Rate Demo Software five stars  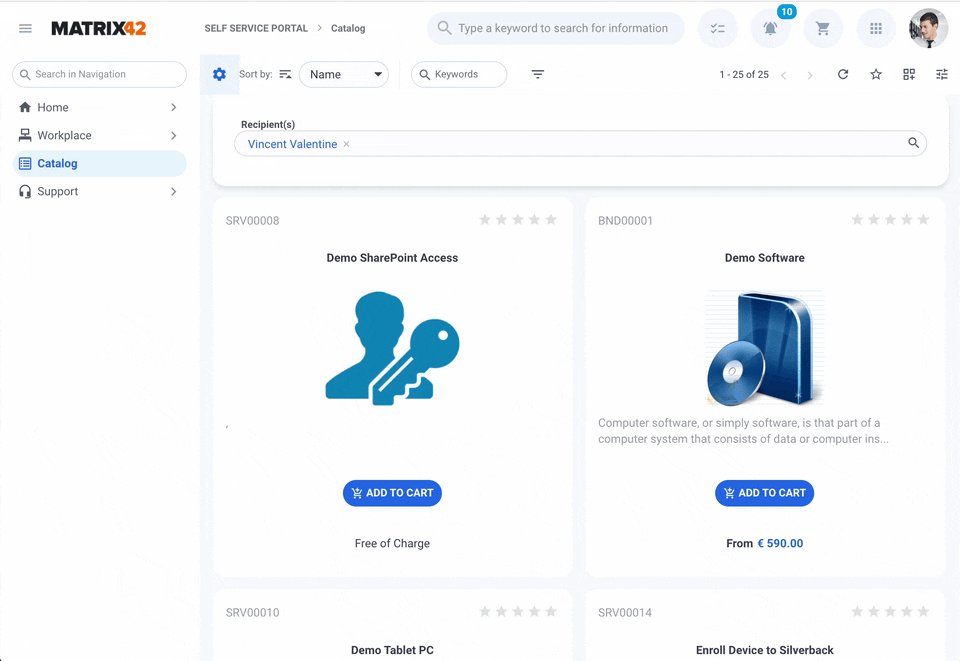click(x=923, y=220)
